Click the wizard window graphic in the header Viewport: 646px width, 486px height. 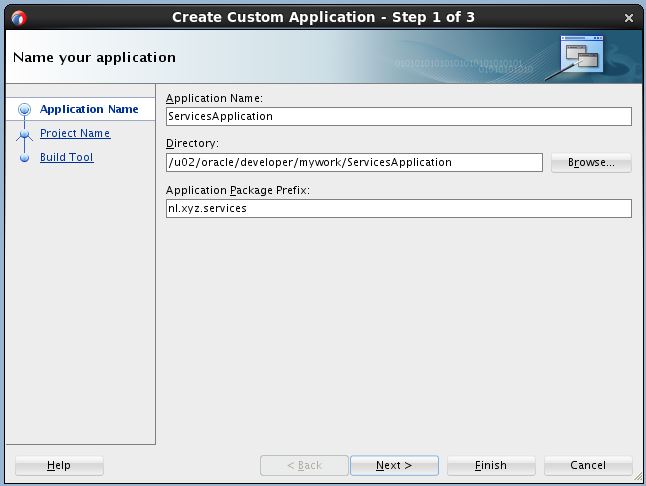(580, 56)
